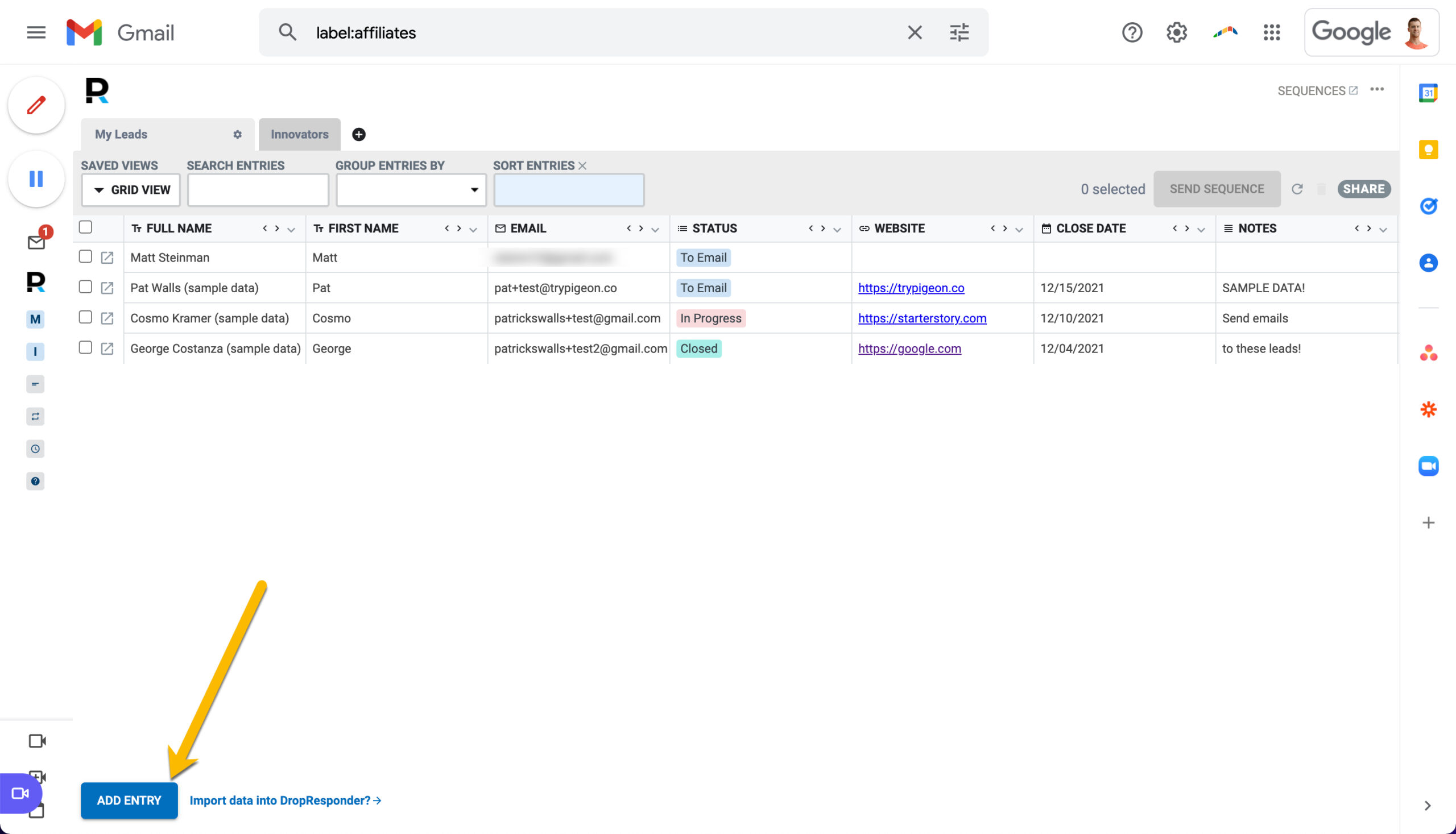The image size is (1456, 834).
Task: Show search options filter icon
Action: 959,32
